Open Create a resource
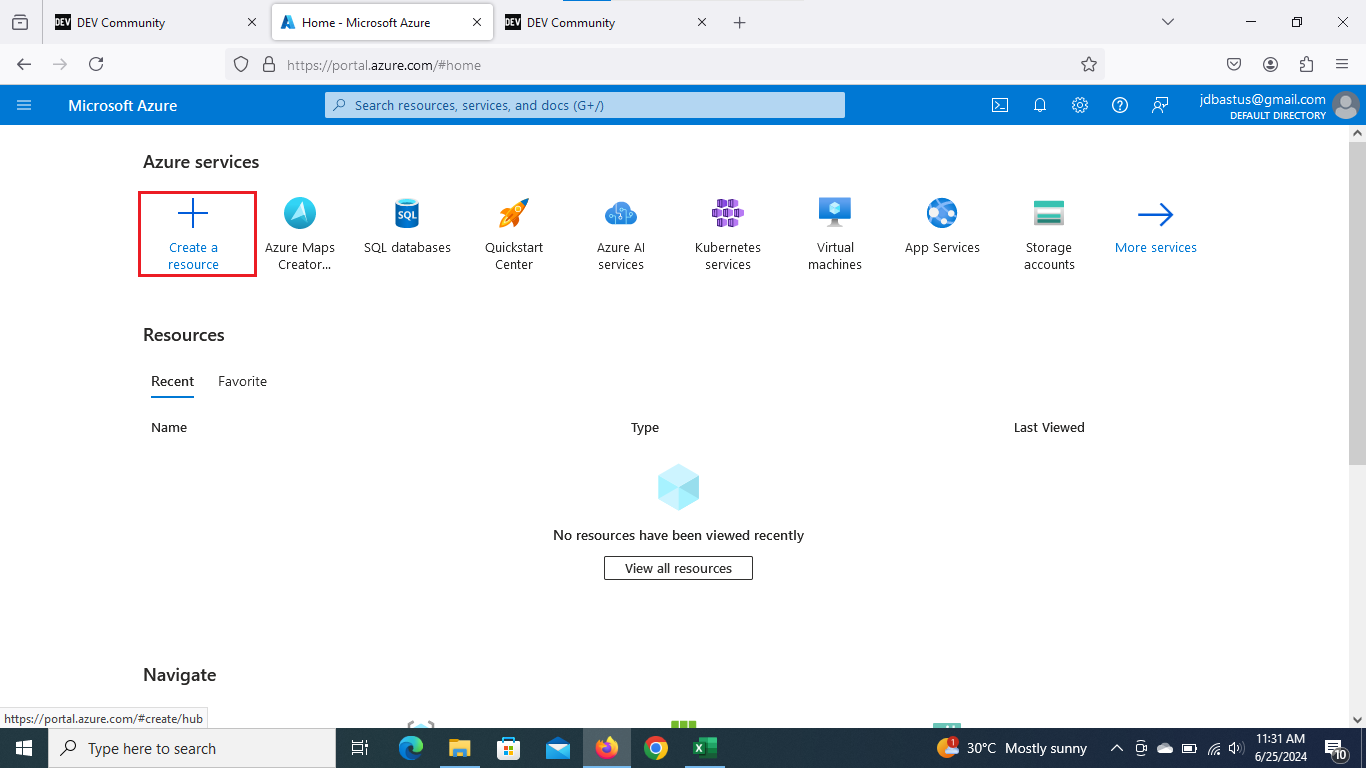The height and width of the screenshot is (768, 1366). click(x=193, y=235)
